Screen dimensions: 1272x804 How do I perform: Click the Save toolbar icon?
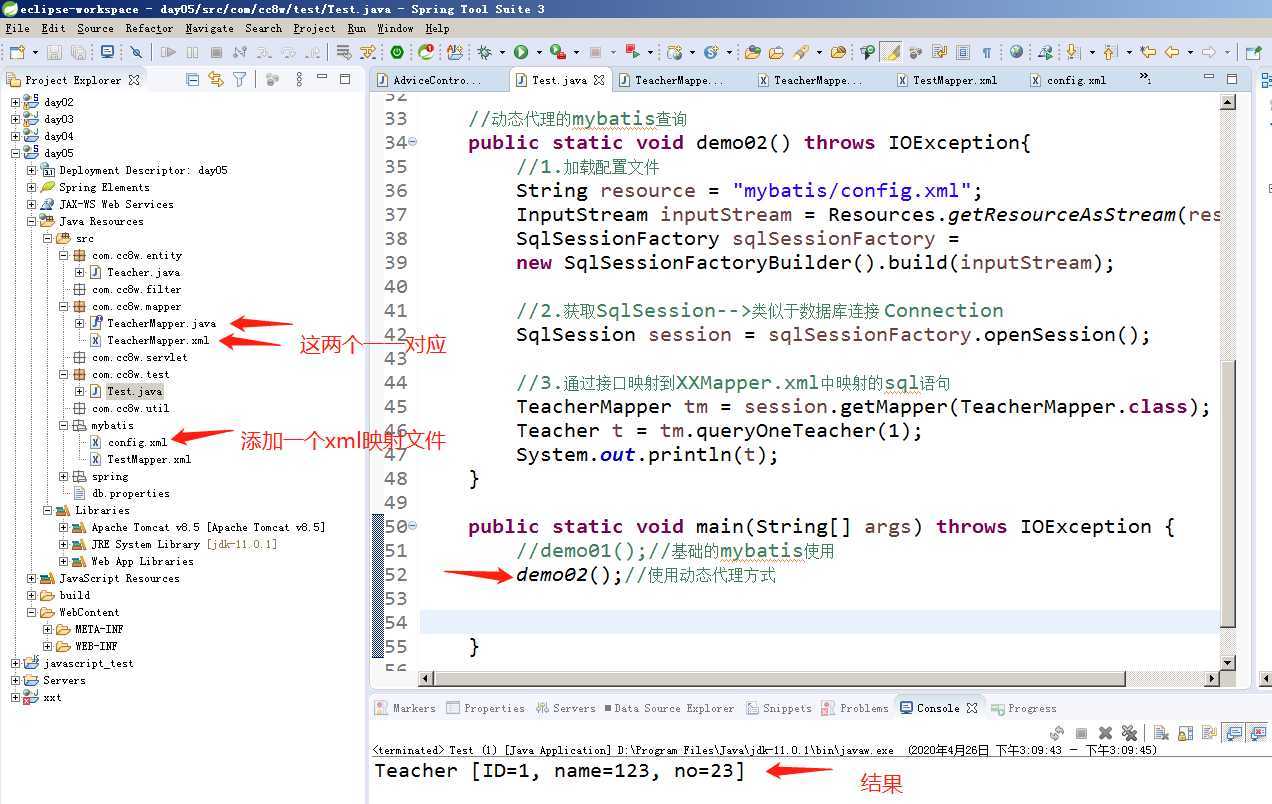tap(54, 52)
